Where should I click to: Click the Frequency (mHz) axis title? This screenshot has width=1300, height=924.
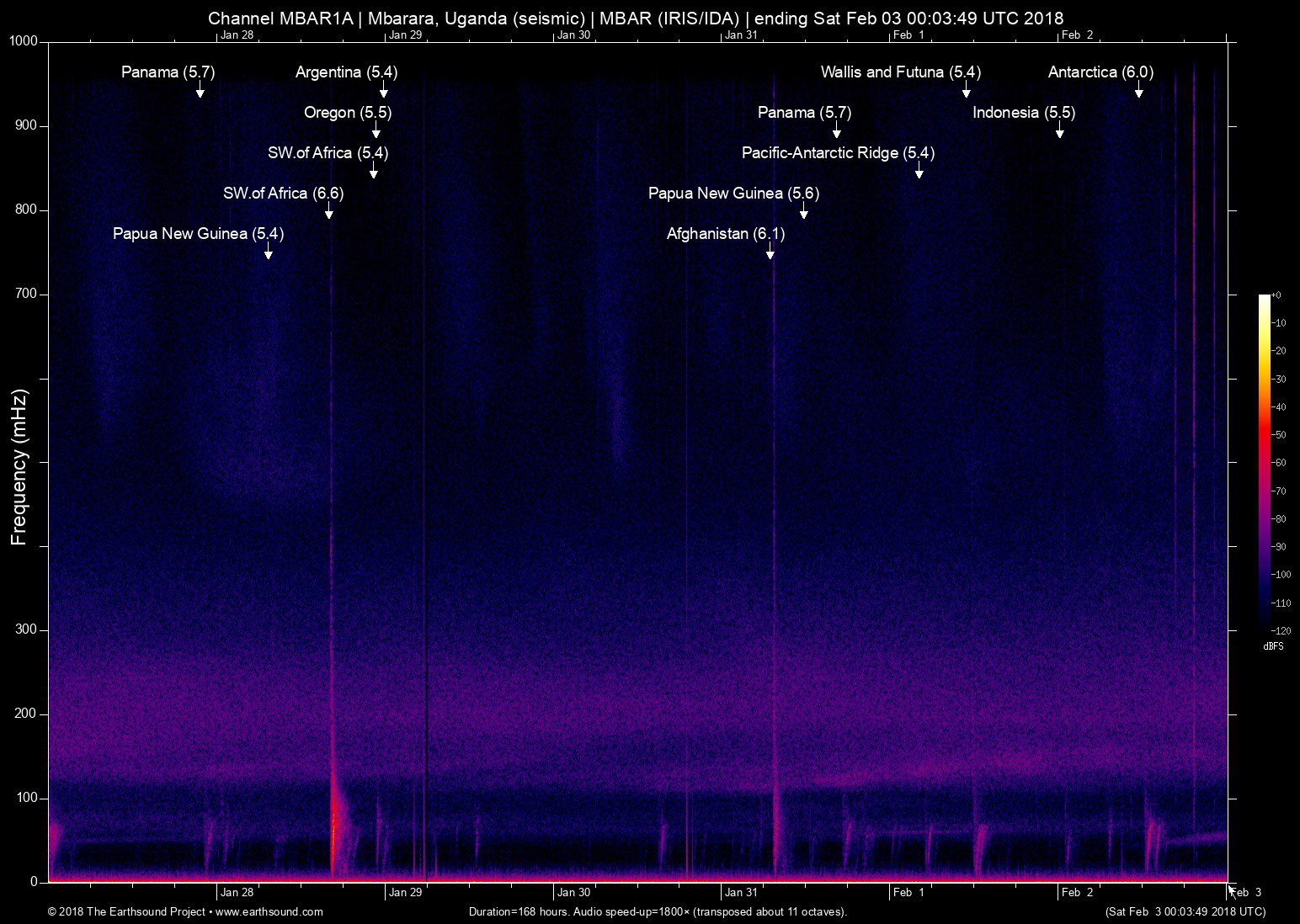[x=19, y=466]
